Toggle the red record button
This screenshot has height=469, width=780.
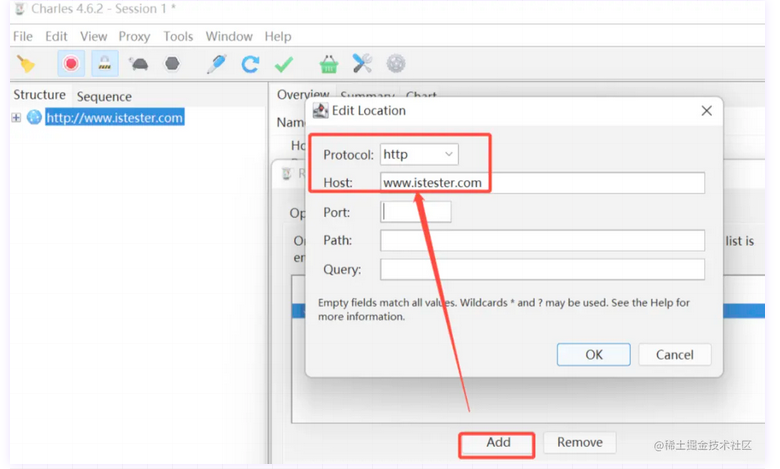71,64
